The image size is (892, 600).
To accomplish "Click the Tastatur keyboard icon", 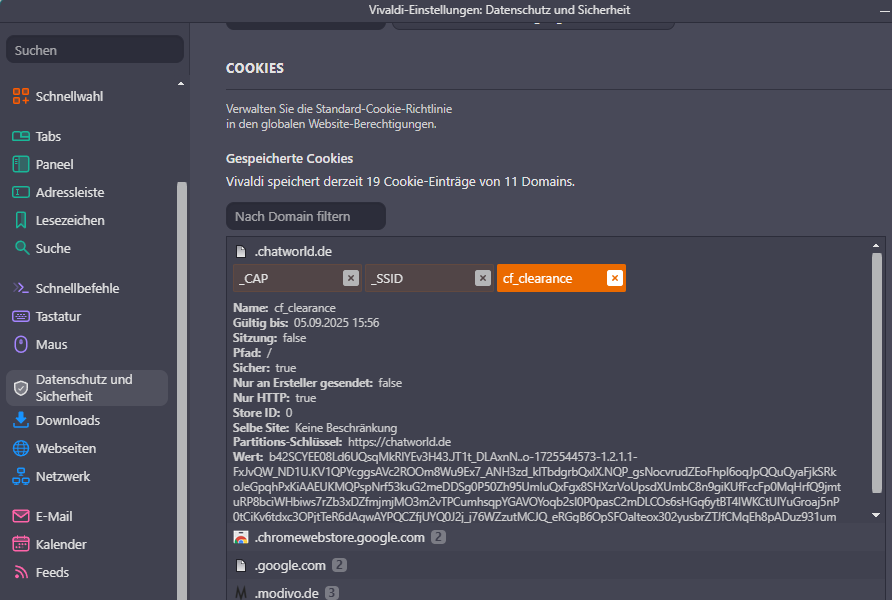I will [21, 316].
